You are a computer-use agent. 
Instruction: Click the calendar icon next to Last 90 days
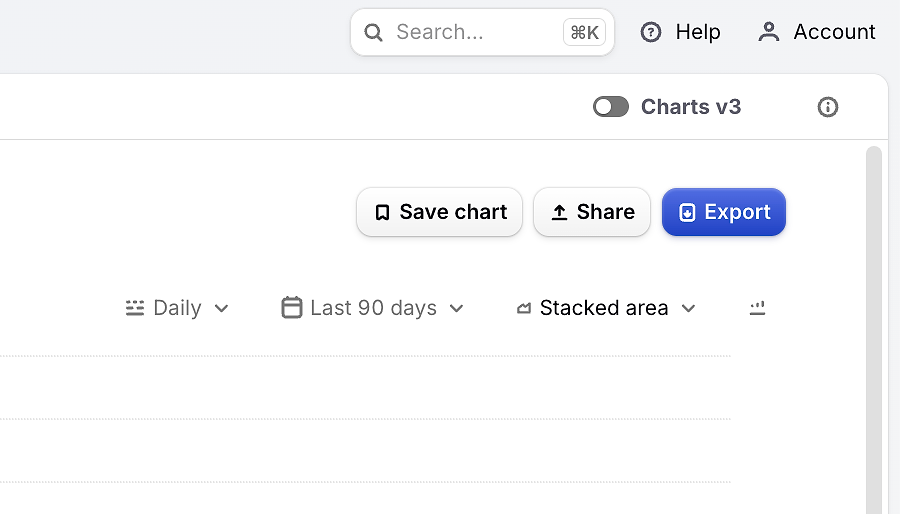tap(292, 307)
